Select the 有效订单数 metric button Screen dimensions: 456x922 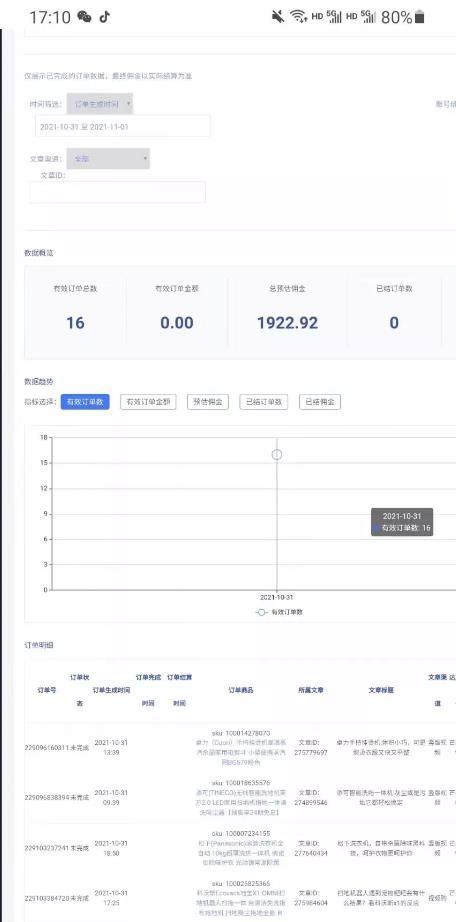tap(85, 402)
